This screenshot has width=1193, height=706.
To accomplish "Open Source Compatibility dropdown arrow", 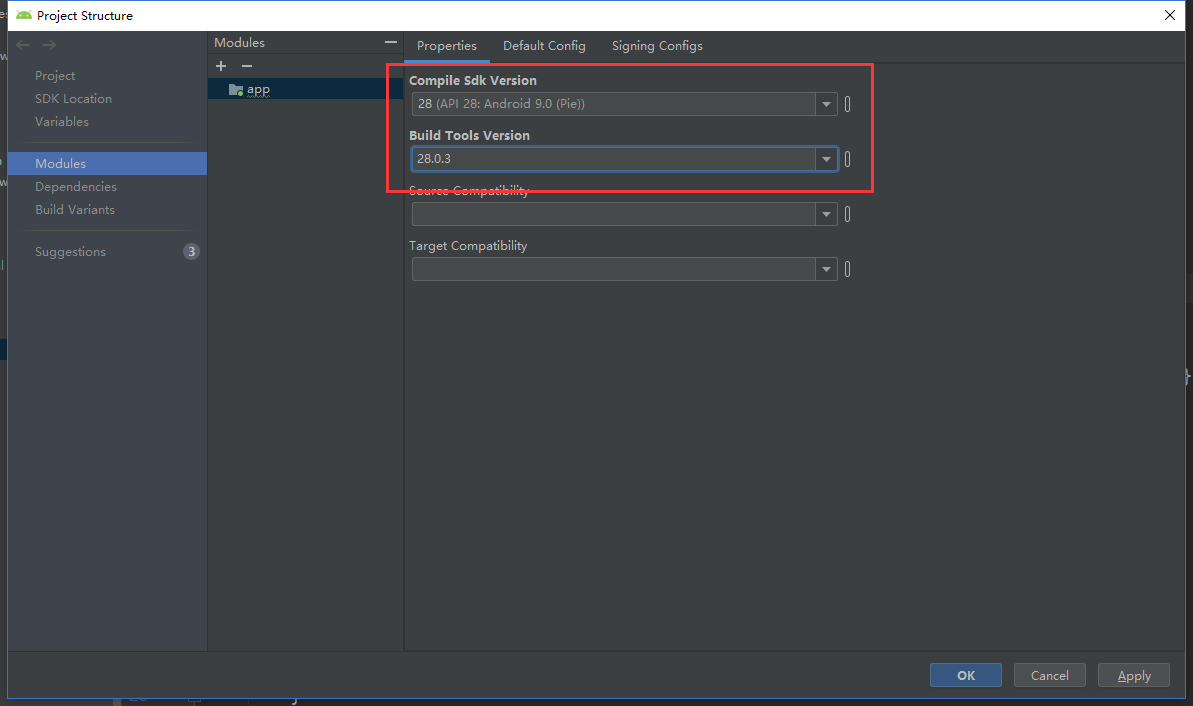I will pyautogui.click(x=826, y=215).
